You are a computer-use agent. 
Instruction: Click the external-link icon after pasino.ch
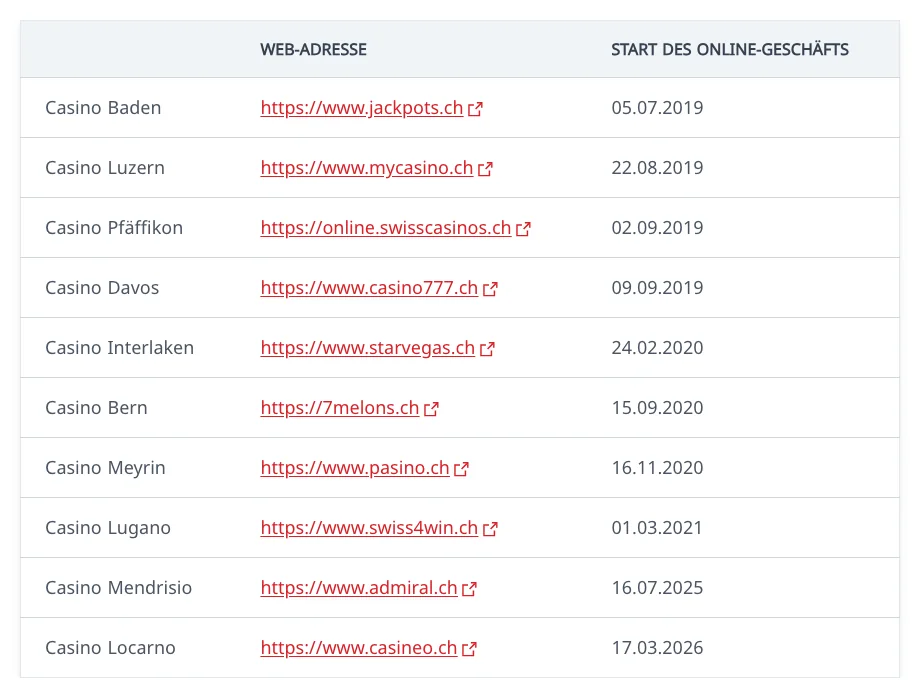[x=461, y=469]
